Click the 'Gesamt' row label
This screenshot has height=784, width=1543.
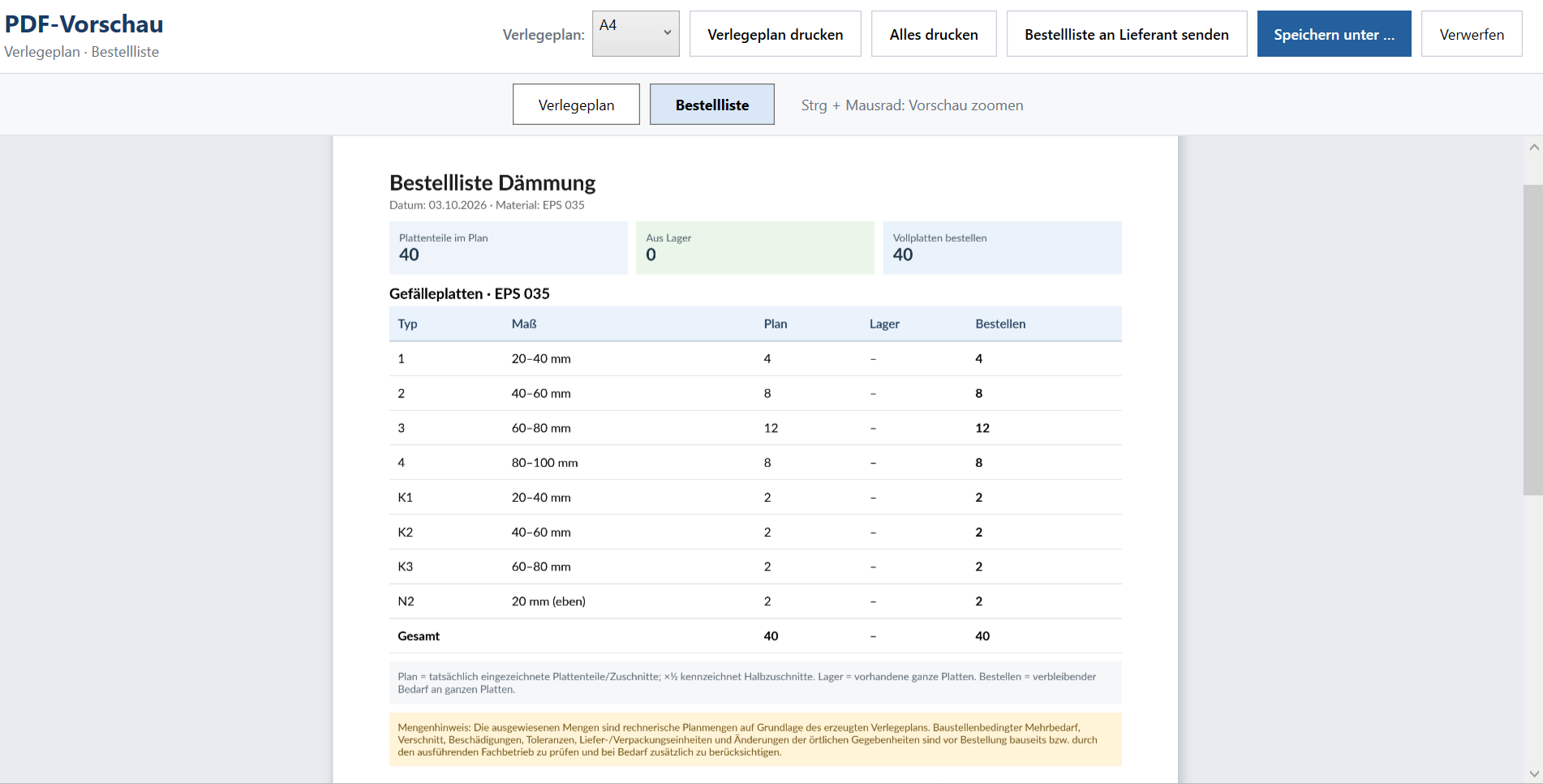tap(419, 636)
